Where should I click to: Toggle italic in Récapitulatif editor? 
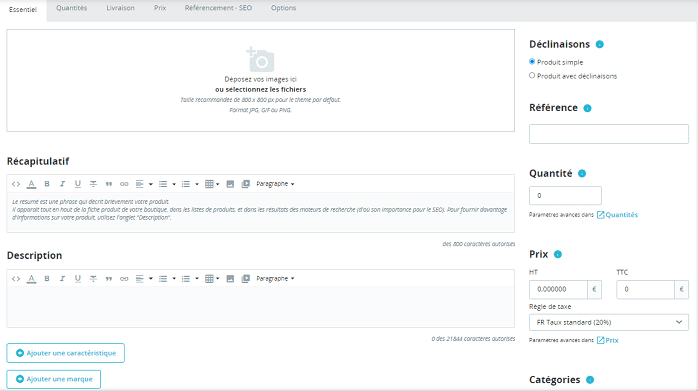click(62, 184)
